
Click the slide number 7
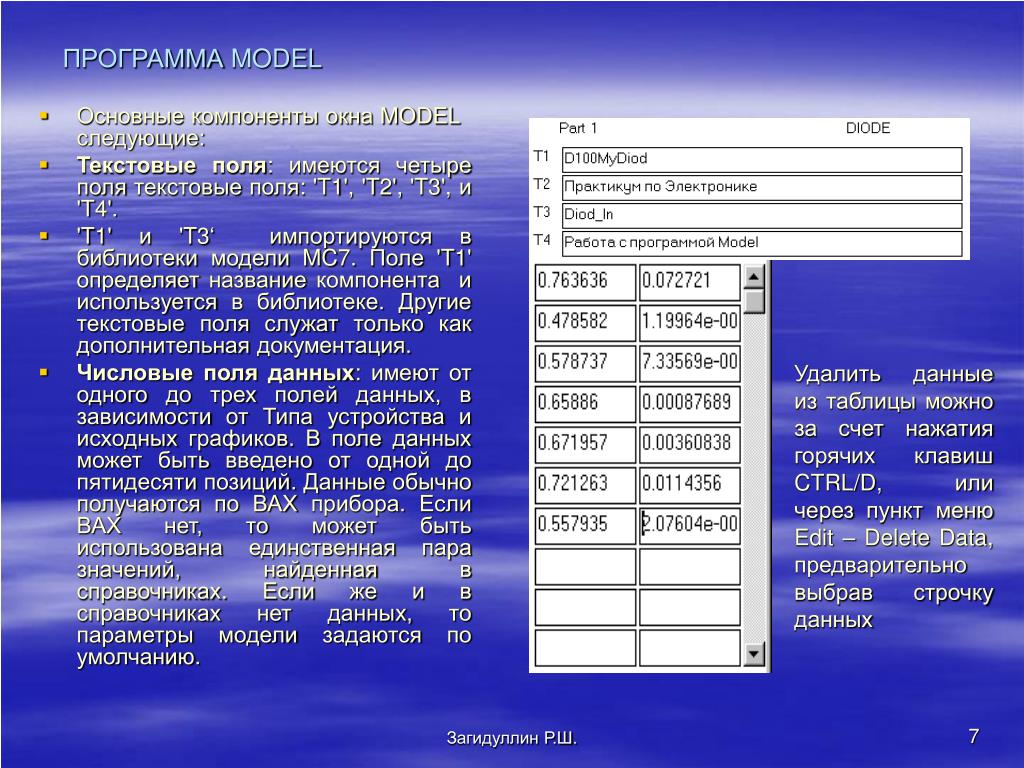point(974,736)
